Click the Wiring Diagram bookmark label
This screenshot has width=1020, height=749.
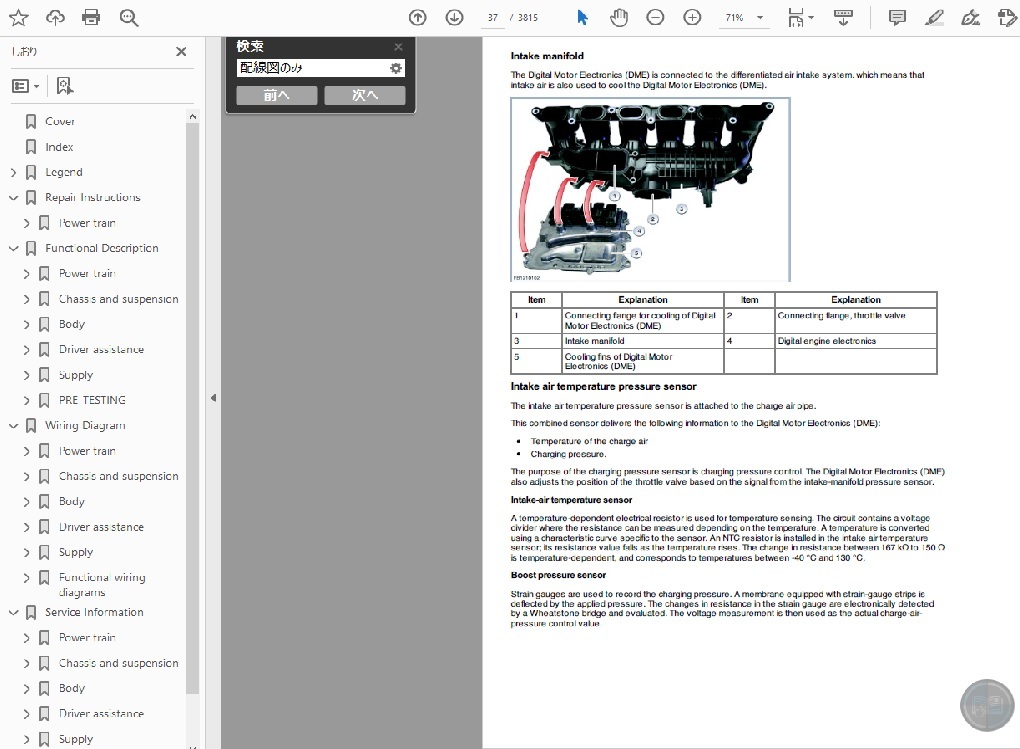coord(85,426)
